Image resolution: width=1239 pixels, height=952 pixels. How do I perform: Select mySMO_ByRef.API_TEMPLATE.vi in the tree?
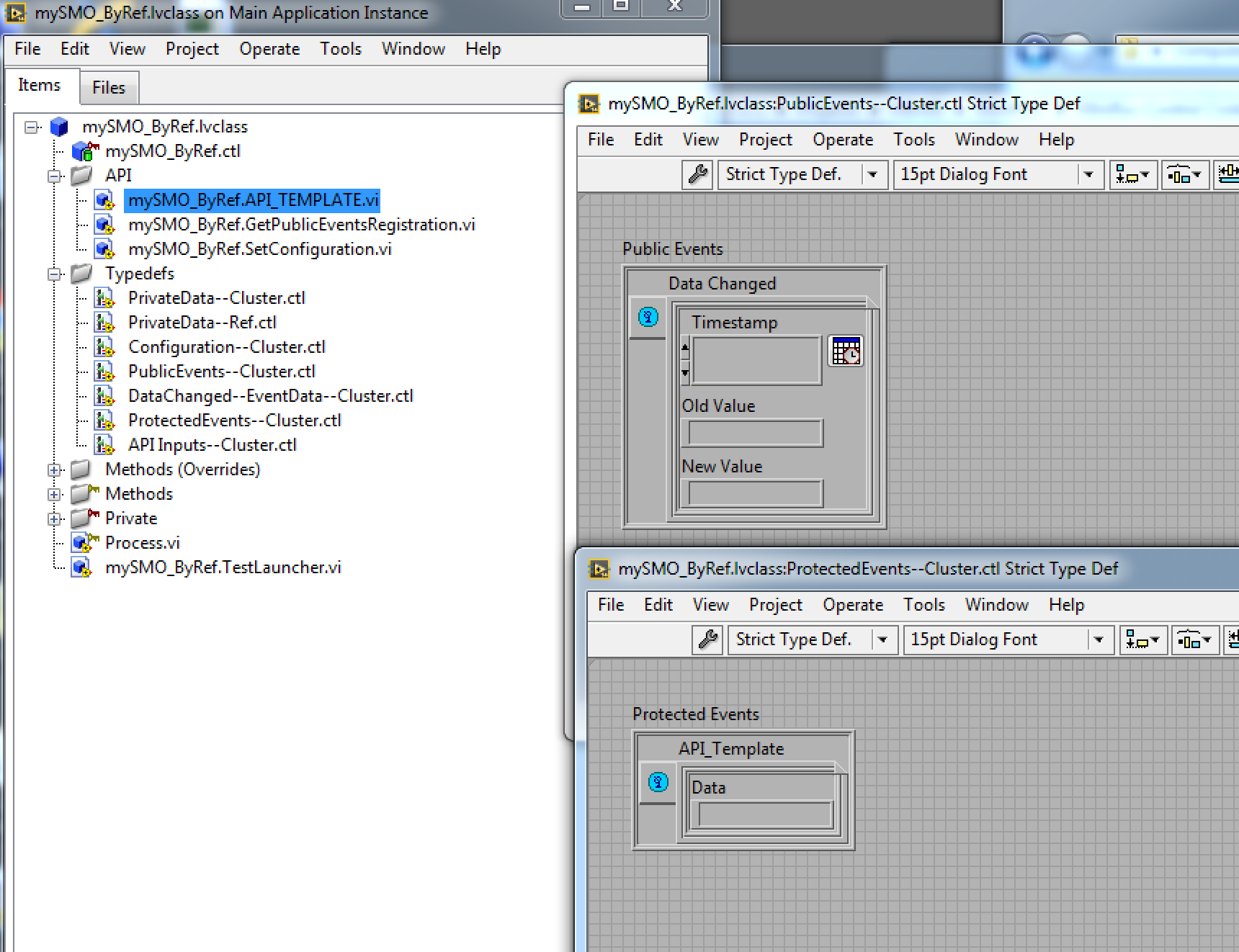point(253,200)
